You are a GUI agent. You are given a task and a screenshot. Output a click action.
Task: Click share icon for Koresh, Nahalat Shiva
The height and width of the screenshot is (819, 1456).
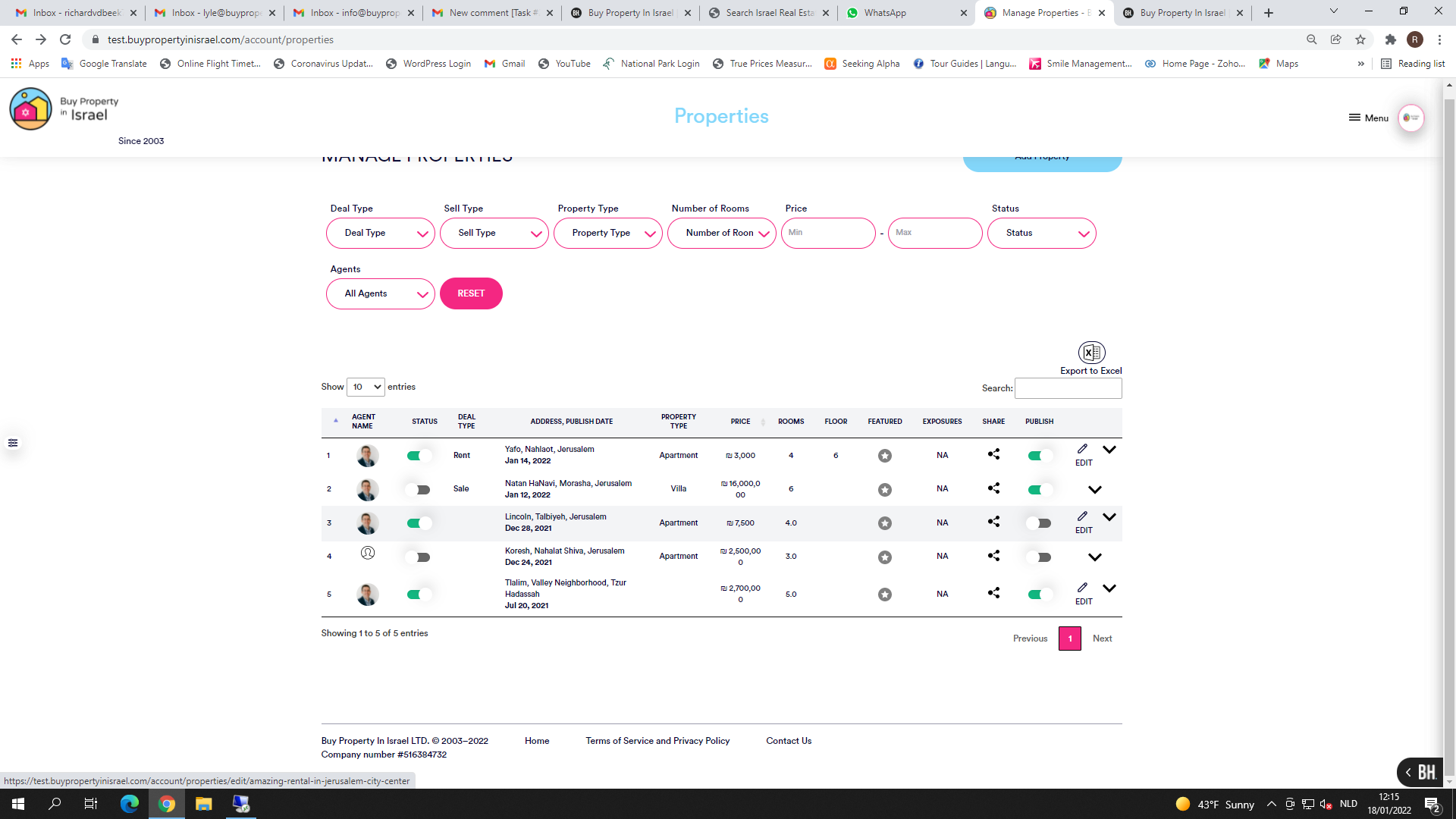click(x=993, y=556)
